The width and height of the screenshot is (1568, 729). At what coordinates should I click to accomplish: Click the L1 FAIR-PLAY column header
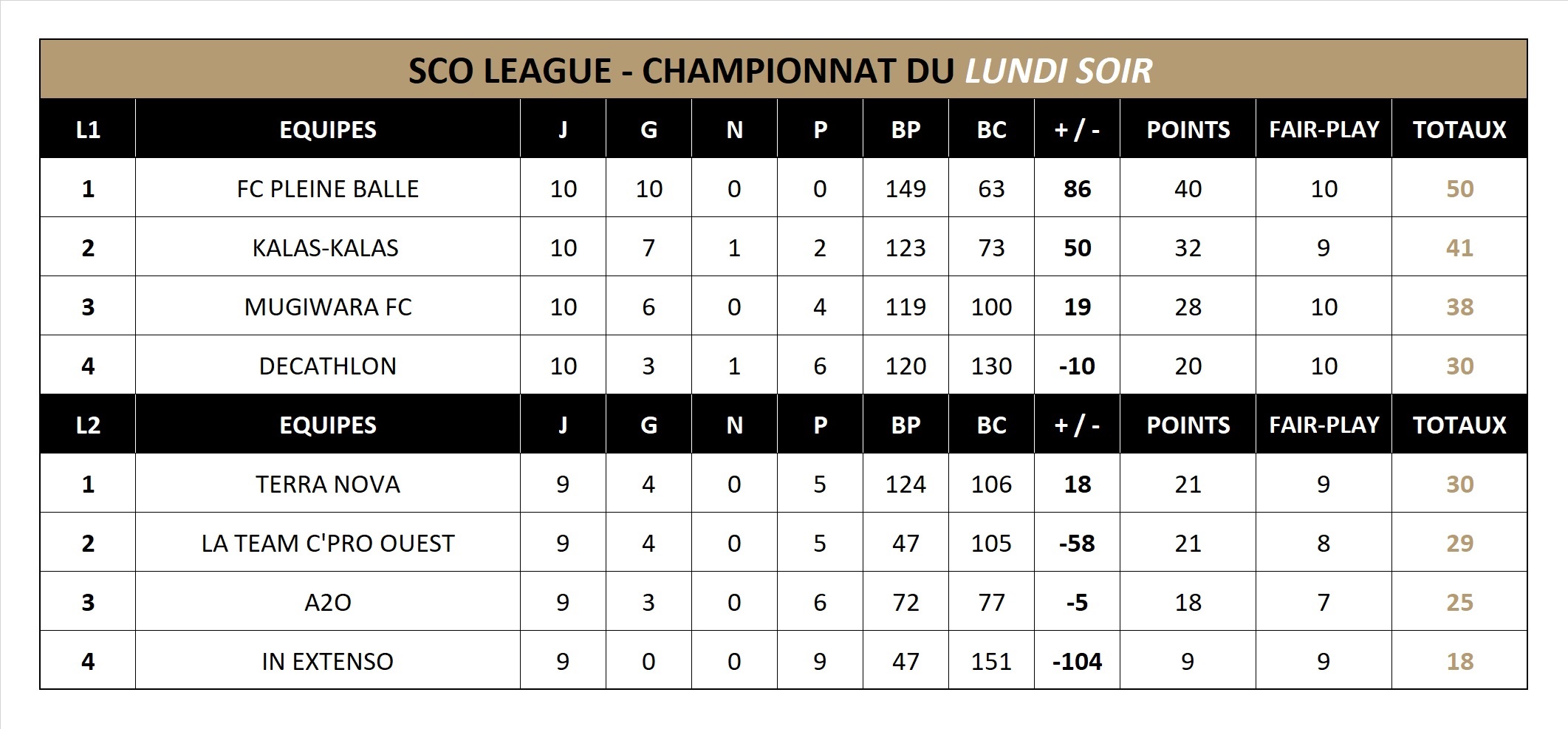pos(1324,130)
